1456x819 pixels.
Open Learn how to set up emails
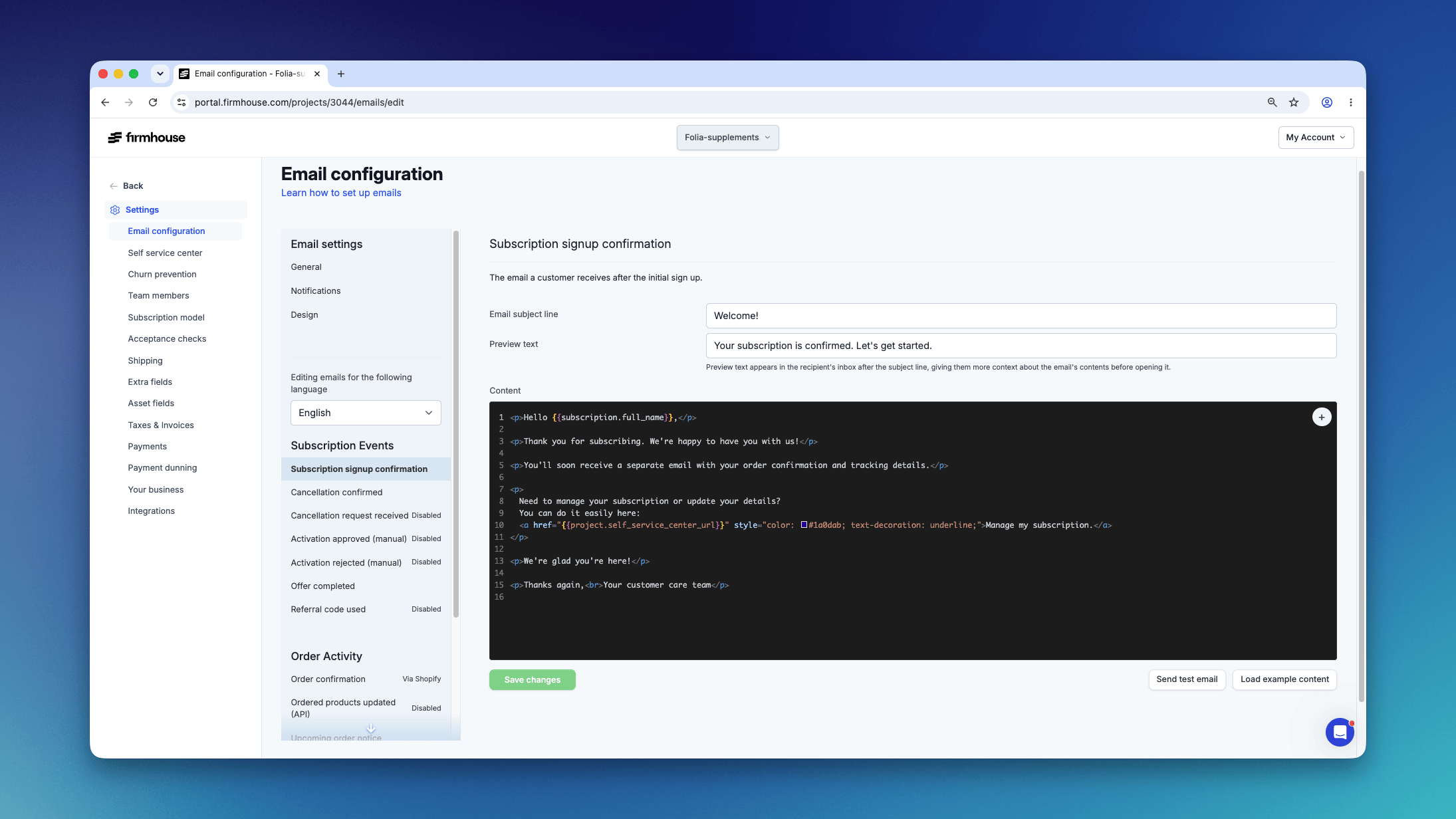341,193
